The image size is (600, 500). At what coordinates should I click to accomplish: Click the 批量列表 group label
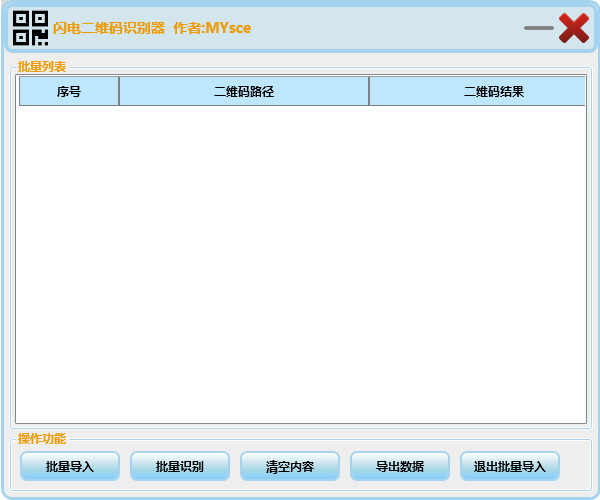[42, 67]
